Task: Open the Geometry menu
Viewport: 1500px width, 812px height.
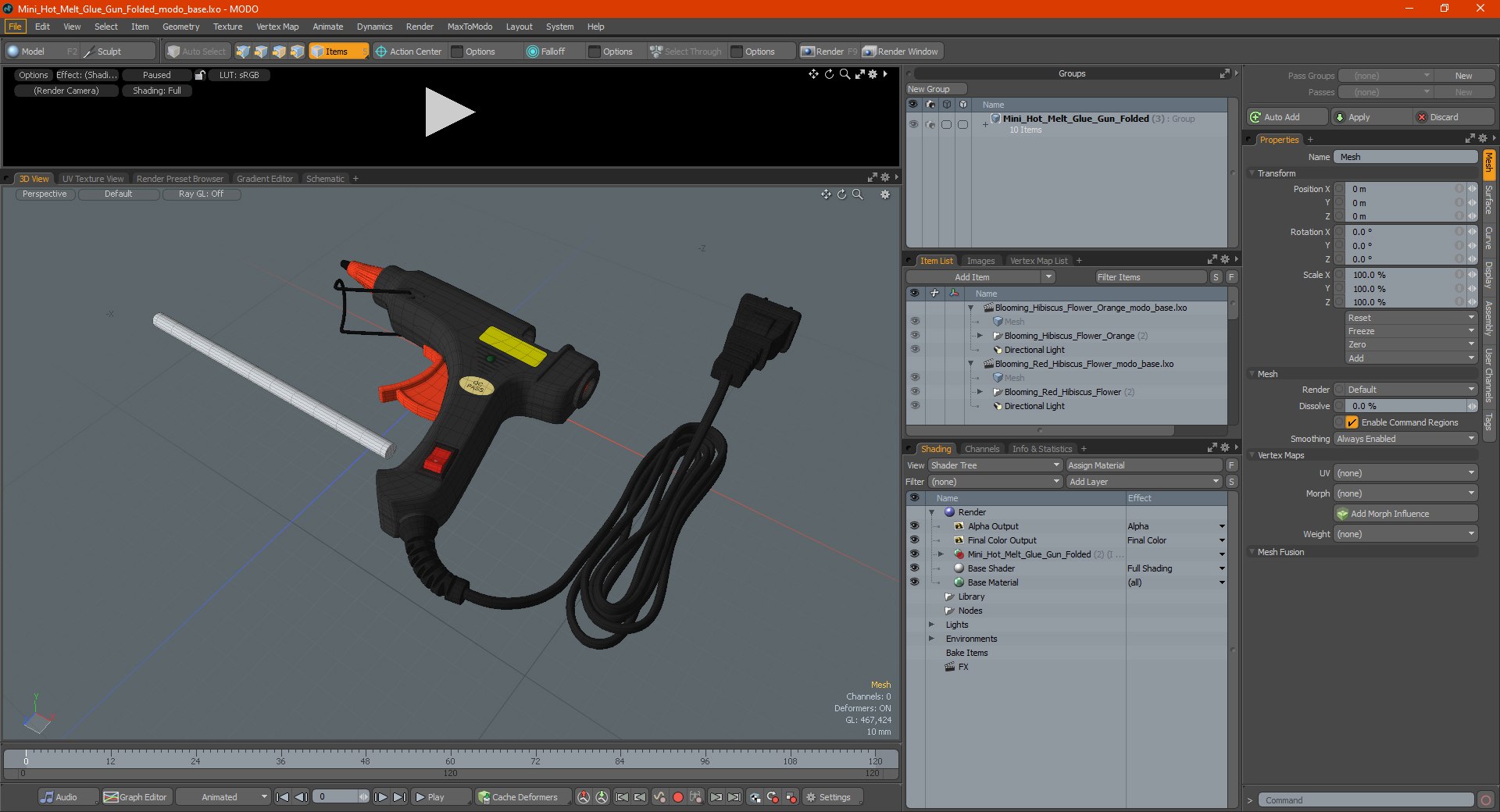Action: (180, 27)
